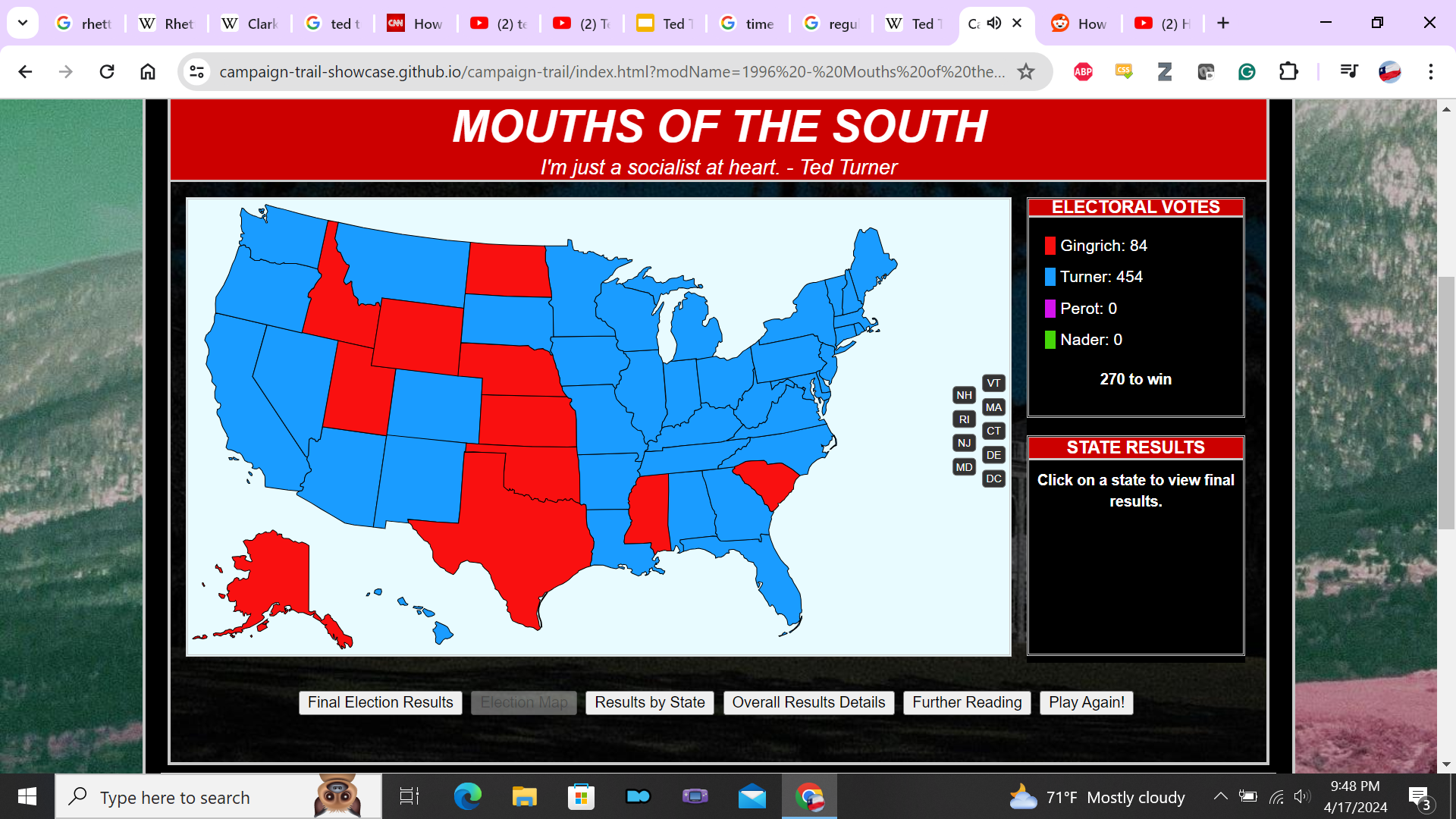Bookmark this page with the star

click(1026, 71)
